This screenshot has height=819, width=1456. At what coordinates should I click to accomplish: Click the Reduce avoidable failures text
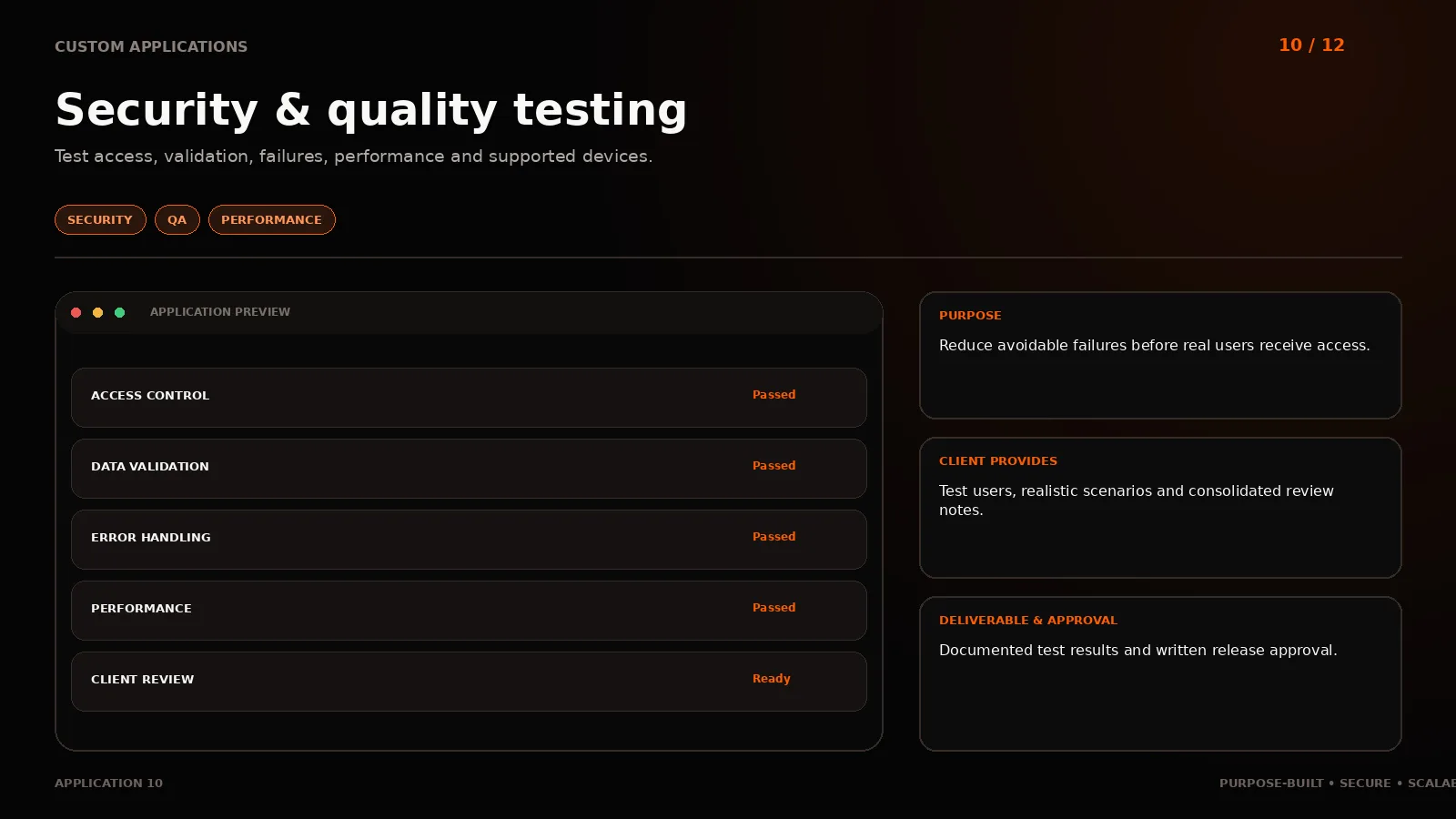pyautogui.click(x=1154, y=345)
